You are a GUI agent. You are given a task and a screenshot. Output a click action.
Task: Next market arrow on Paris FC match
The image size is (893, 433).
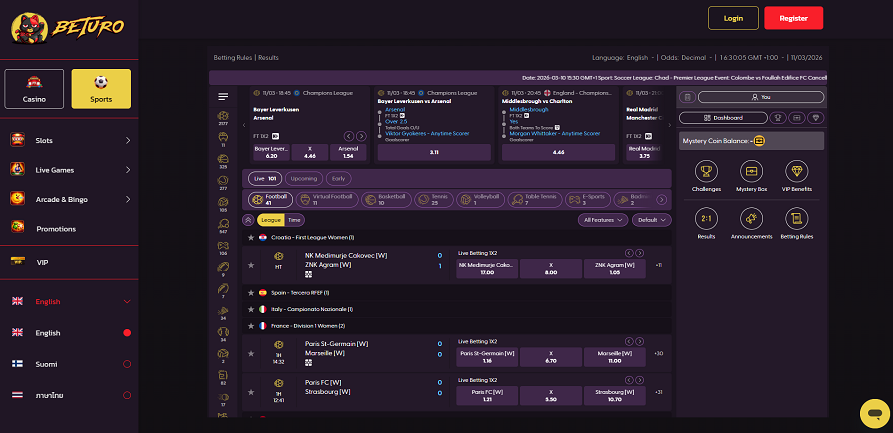[640, 380]
